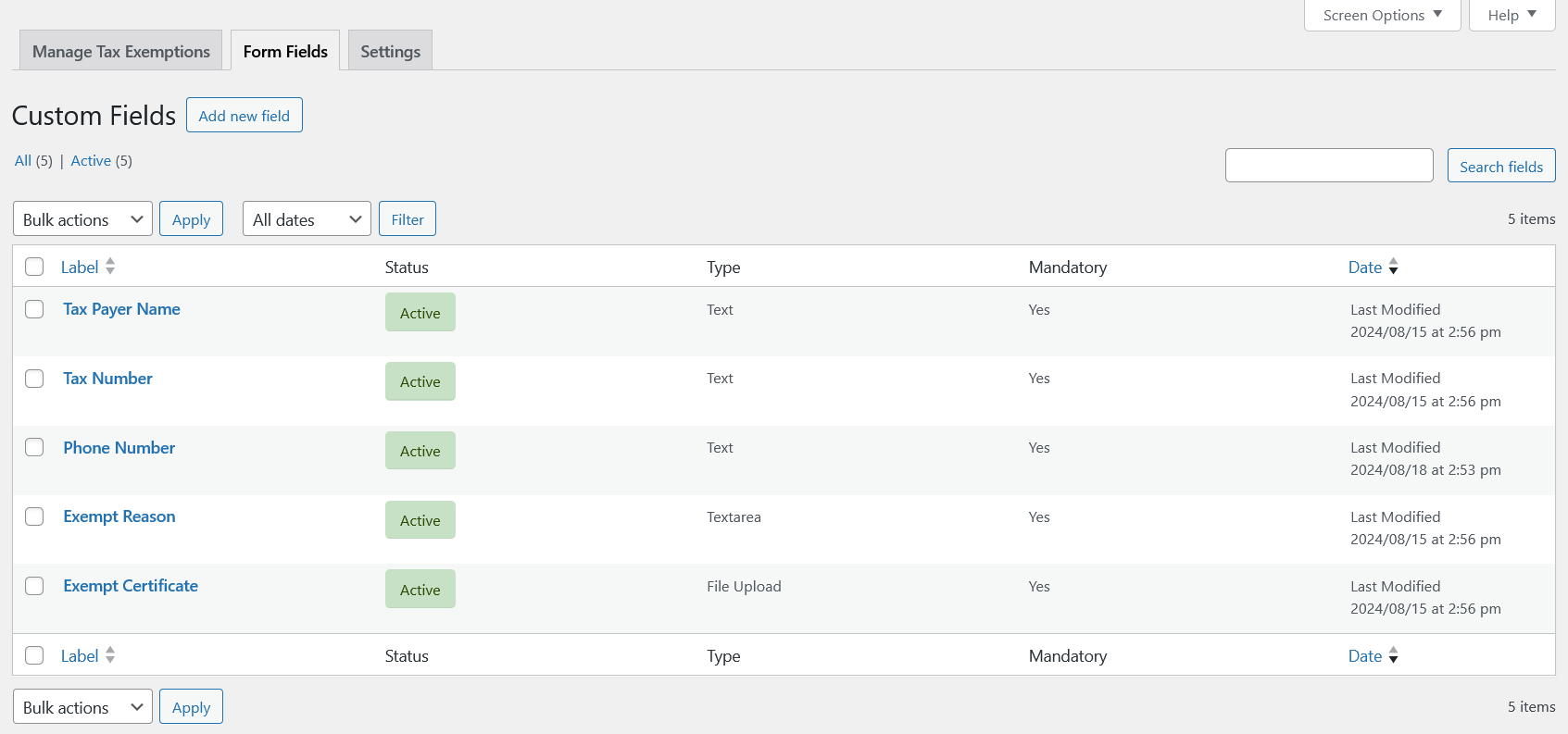The image size is (1568, 734).
Task: Expand the Screen Options panel
Action: coord(1382,15)
